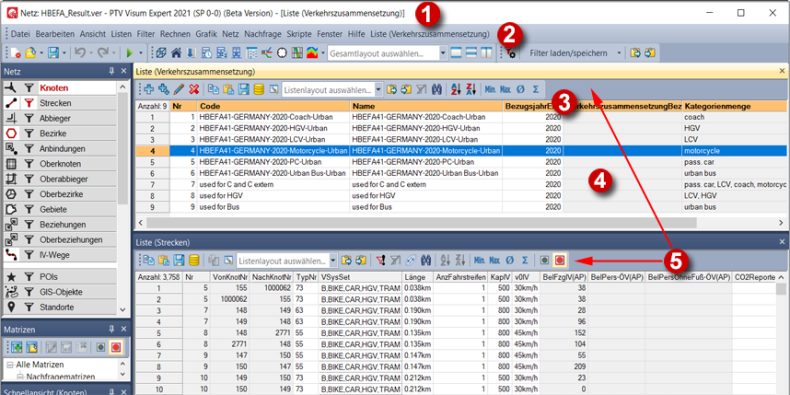Open Listenlayout dropdown in Verkehrszusammensetzung list

[x=379, y=90]
